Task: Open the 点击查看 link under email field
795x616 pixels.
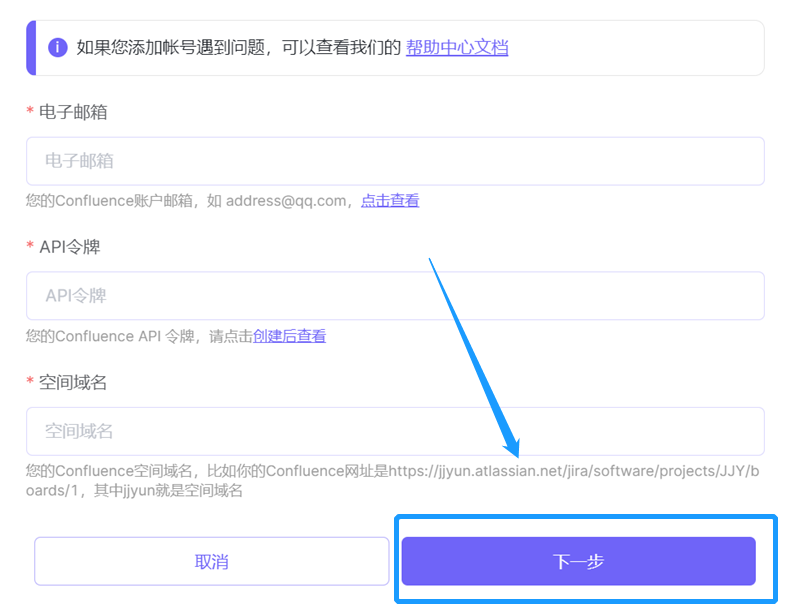Action: coord(390,201)
